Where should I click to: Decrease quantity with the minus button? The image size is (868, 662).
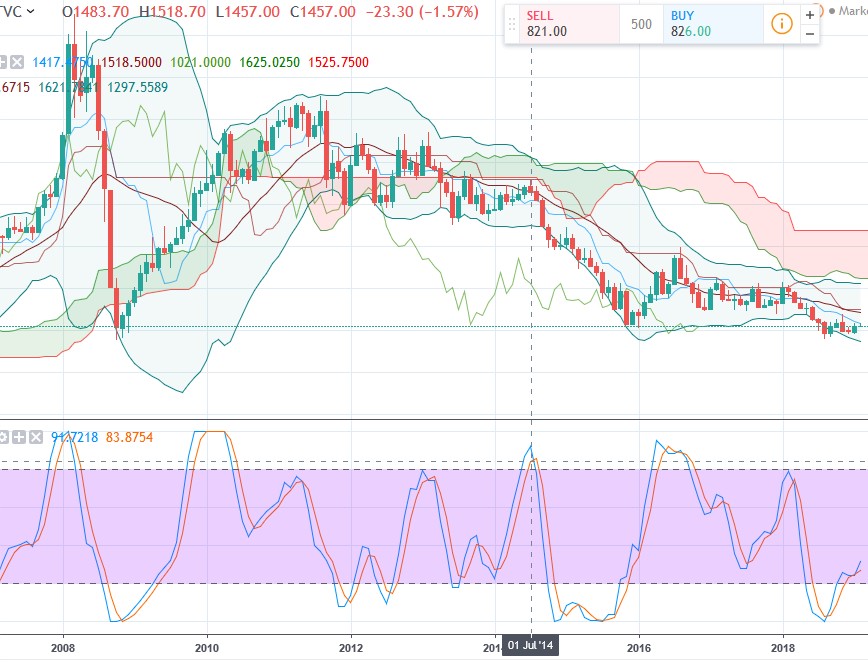tap(809, 34)
